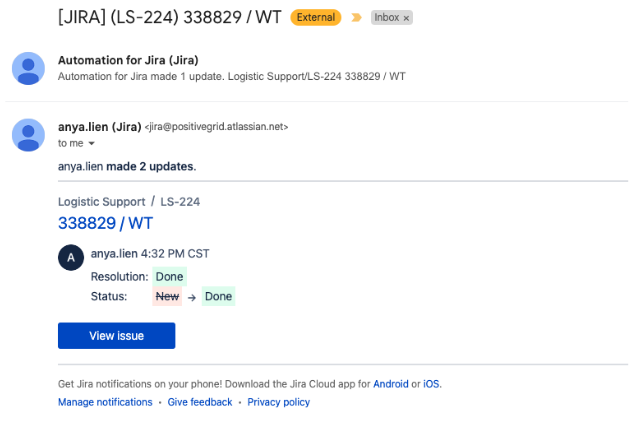
Task: Open the Android app download link
Action: [x=390, y=384]
